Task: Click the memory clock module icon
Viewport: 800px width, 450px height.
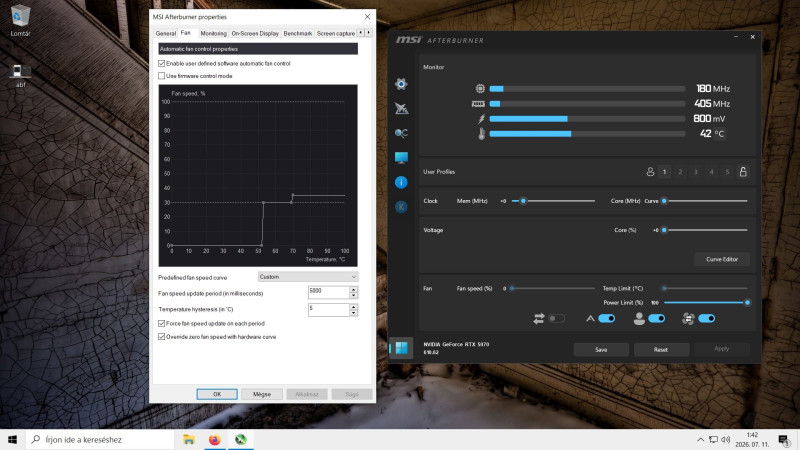Action: point(478,104)
